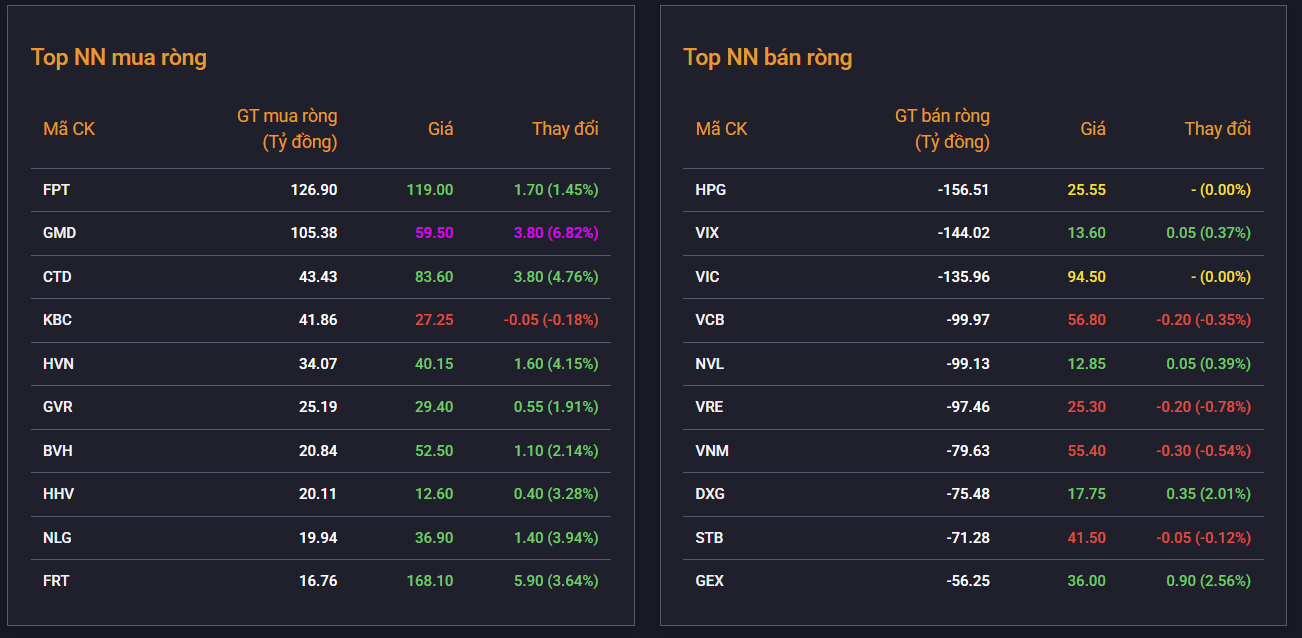
Task: Sort by 'Thay đổi' in net sell table
Action: point(1217,129)
